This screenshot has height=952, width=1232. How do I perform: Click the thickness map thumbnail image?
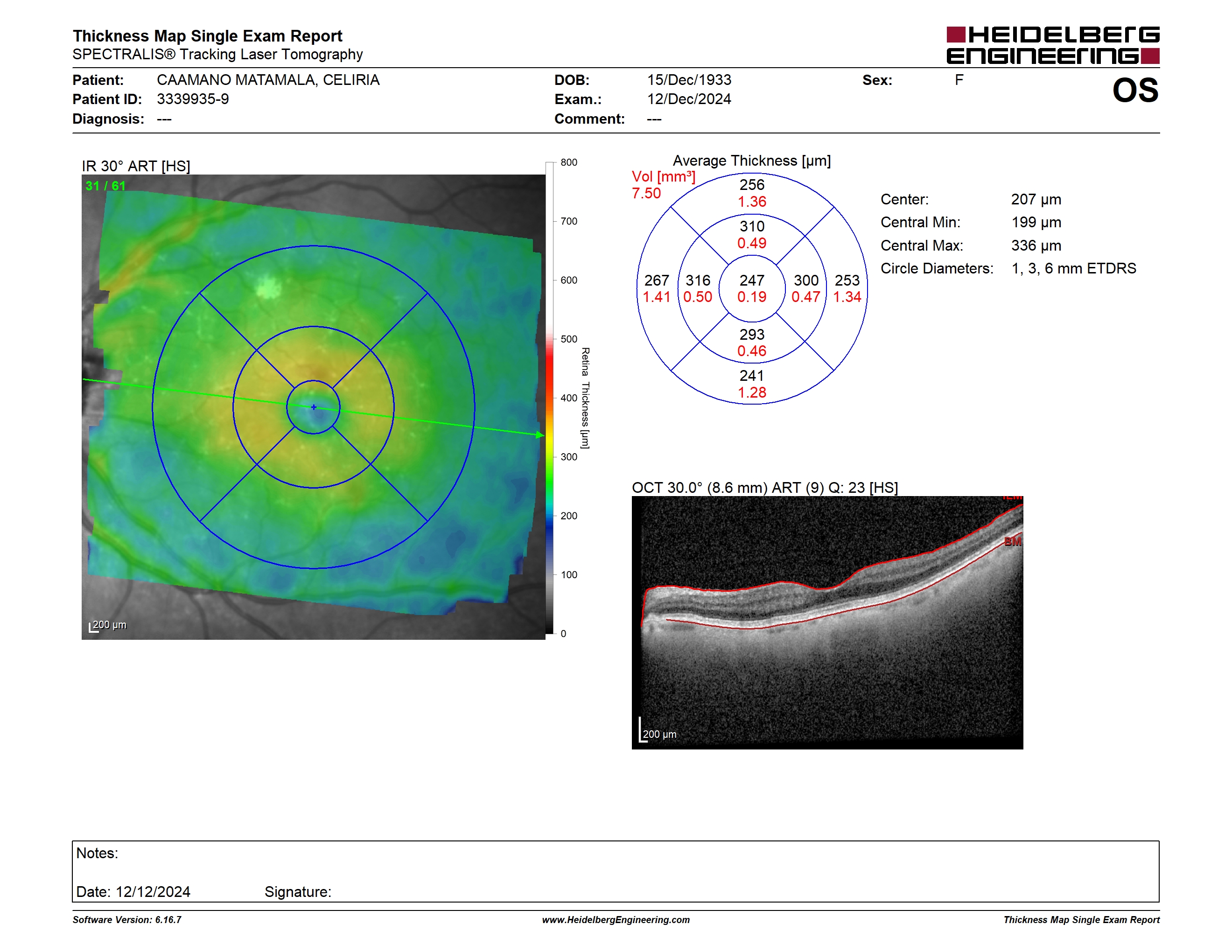313,406
